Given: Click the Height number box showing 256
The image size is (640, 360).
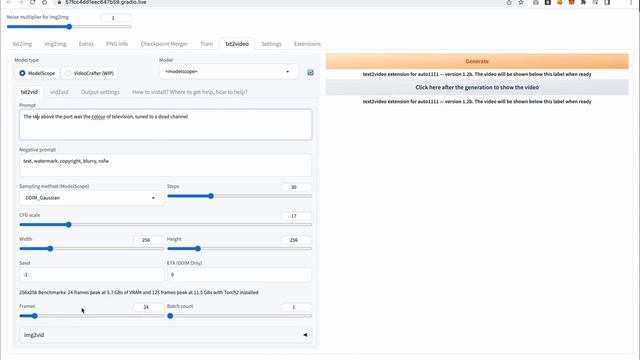Looking at the screenshot, I should (297, 240).
